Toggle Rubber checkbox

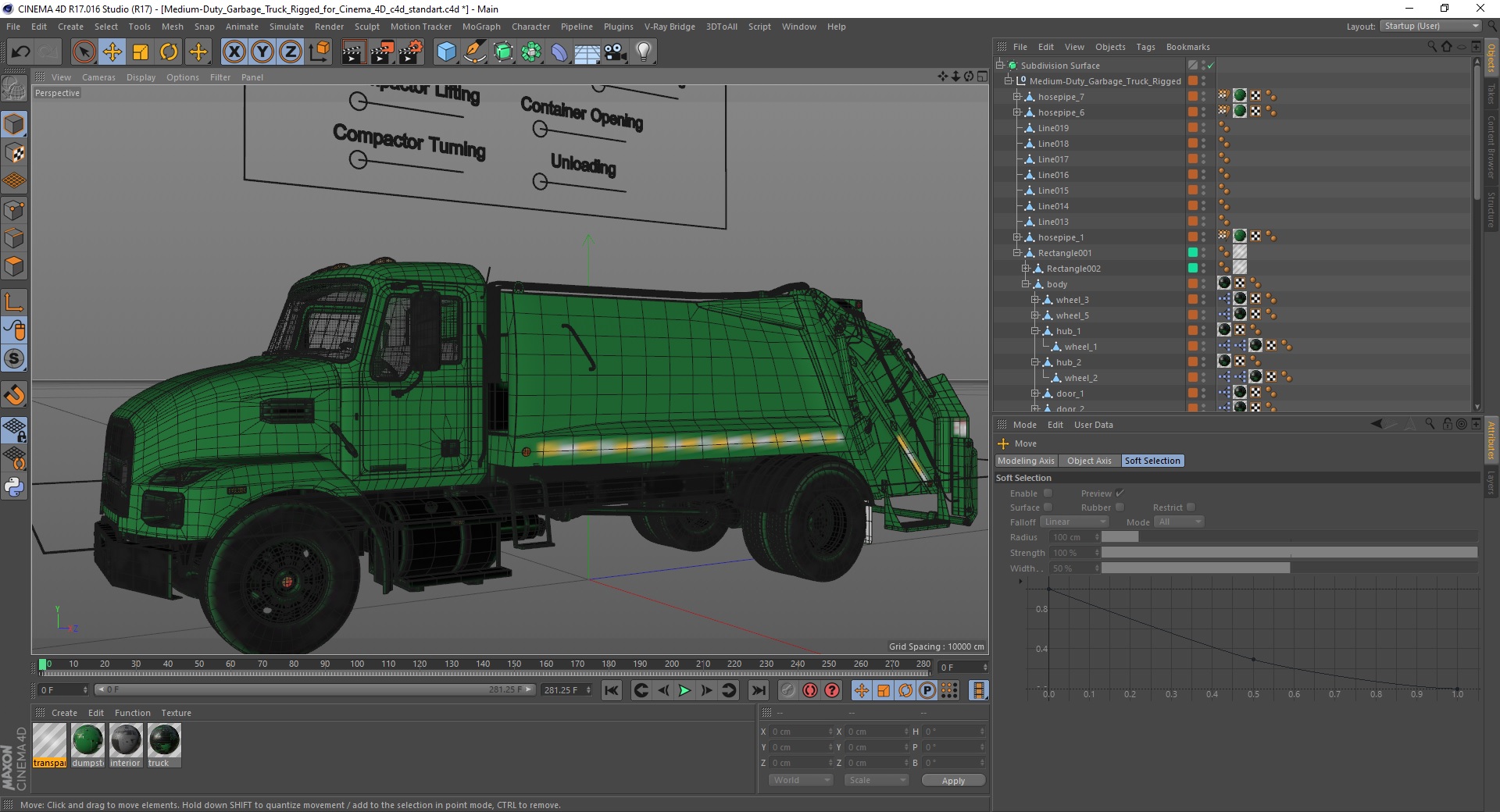tap(1120, 507)
